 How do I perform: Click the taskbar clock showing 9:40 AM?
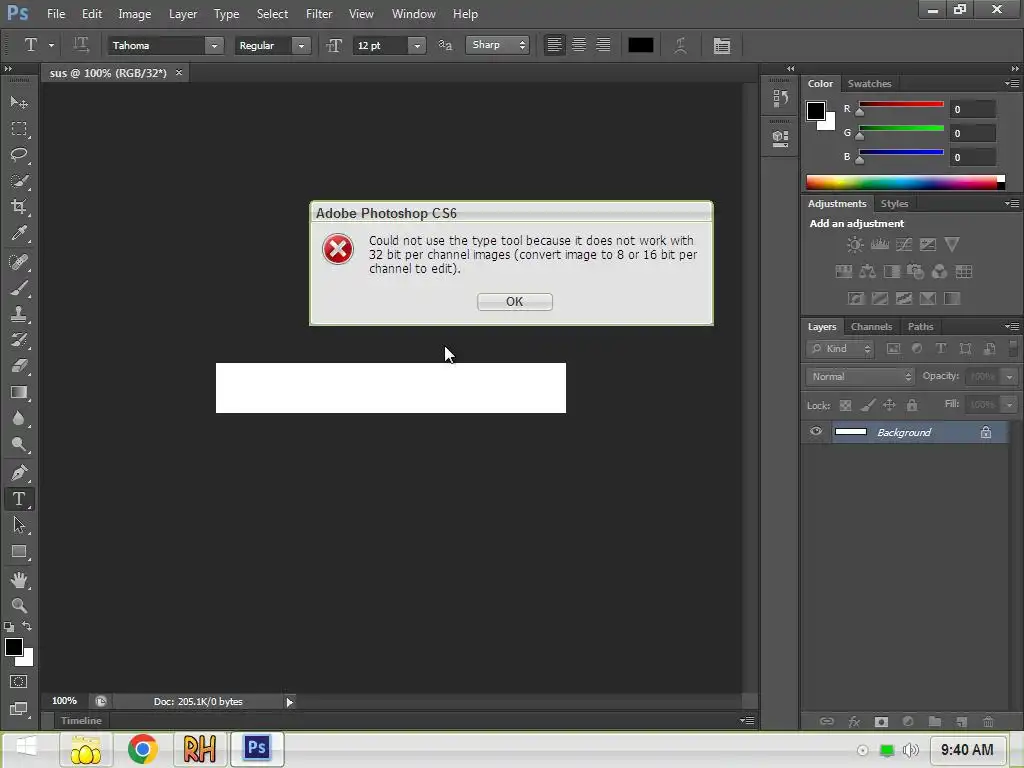[967, 750]
